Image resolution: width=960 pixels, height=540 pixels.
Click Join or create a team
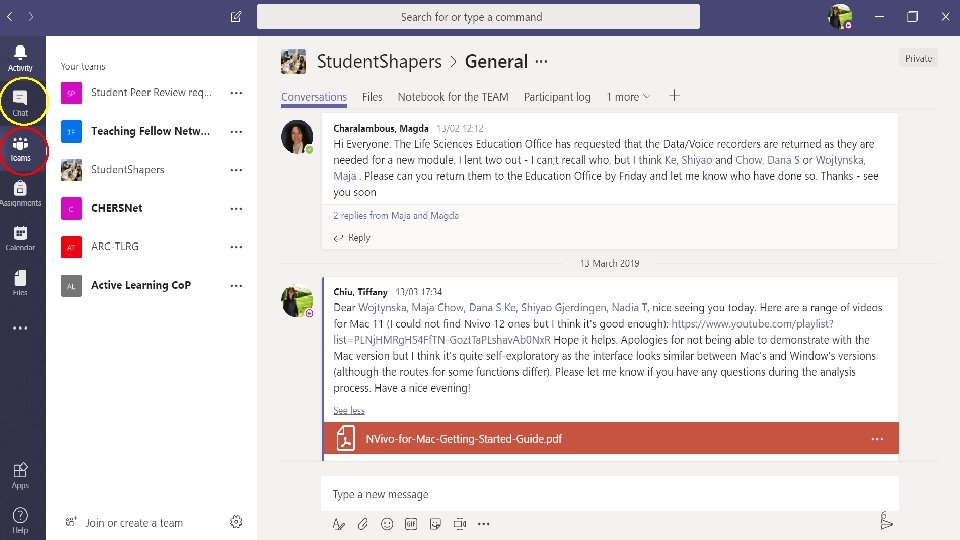[124, 523]
